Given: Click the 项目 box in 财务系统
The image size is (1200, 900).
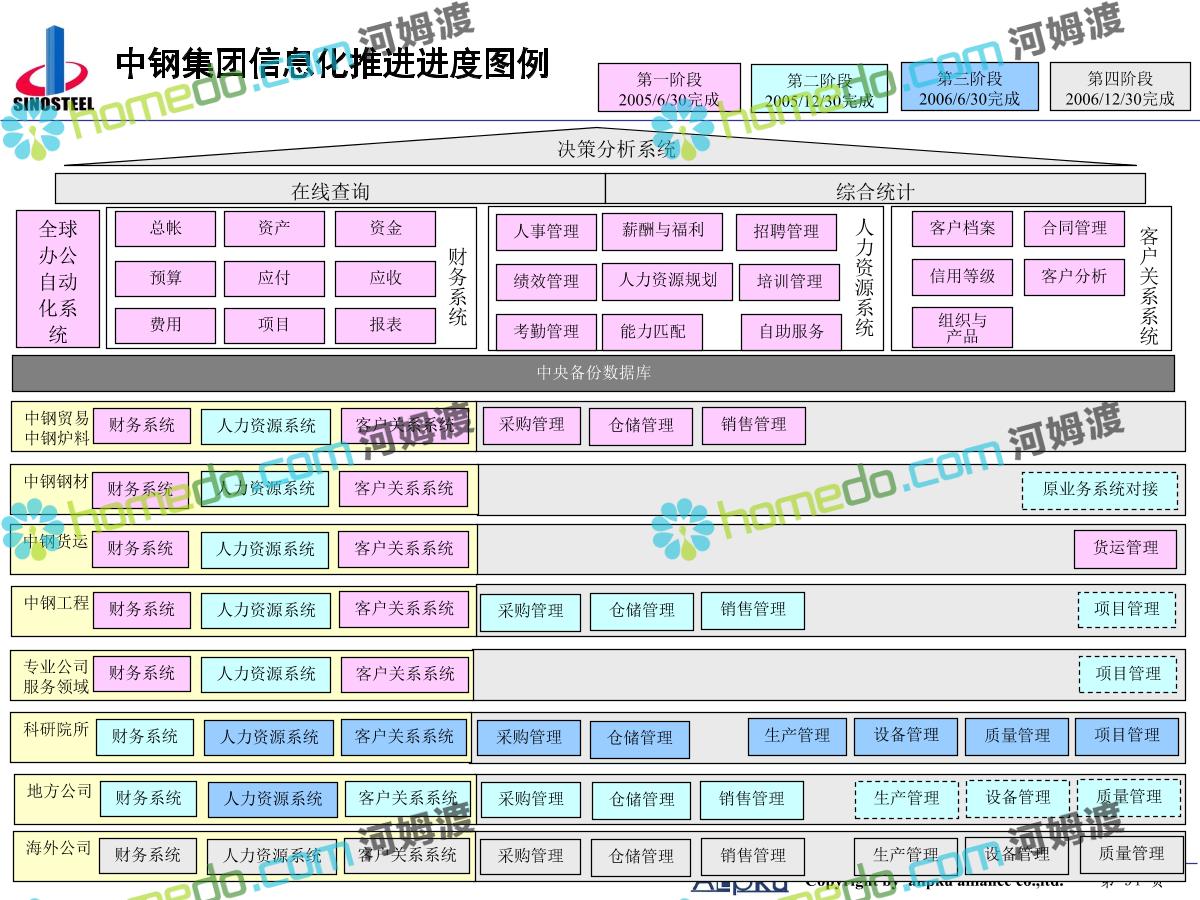Looking at the screenshot, I should pos(274,326).
